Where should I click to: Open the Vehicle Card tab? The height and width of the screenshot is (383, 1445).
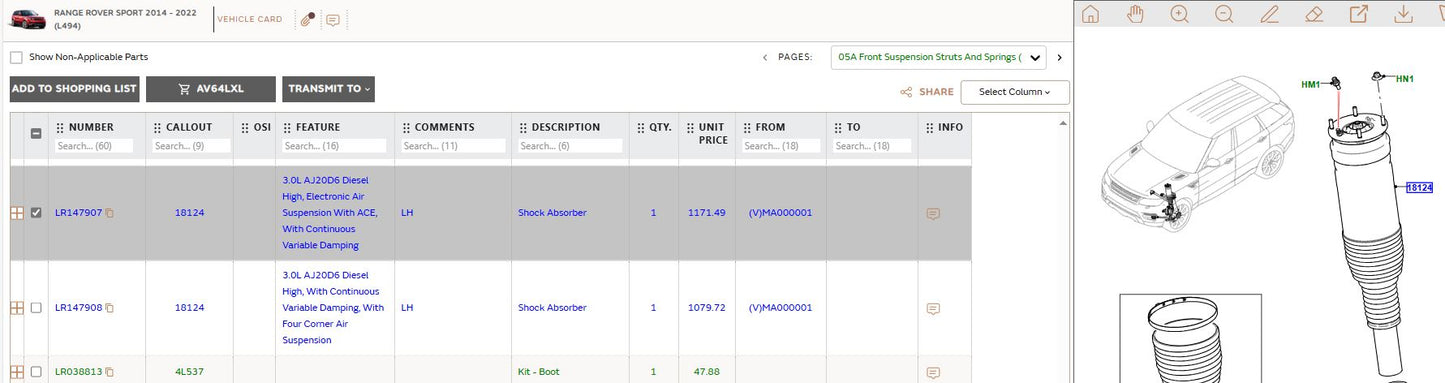pos(250,19)
